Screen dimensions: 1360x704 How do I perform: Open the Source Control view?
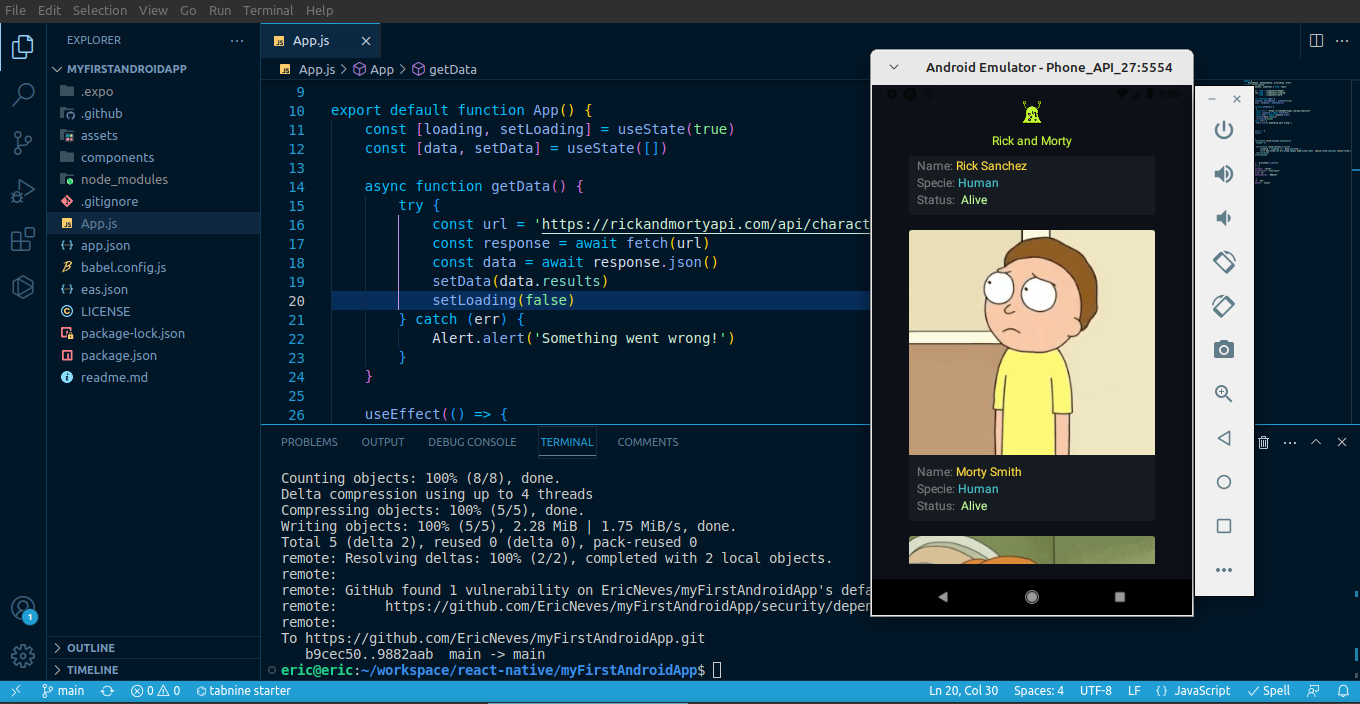23,143
